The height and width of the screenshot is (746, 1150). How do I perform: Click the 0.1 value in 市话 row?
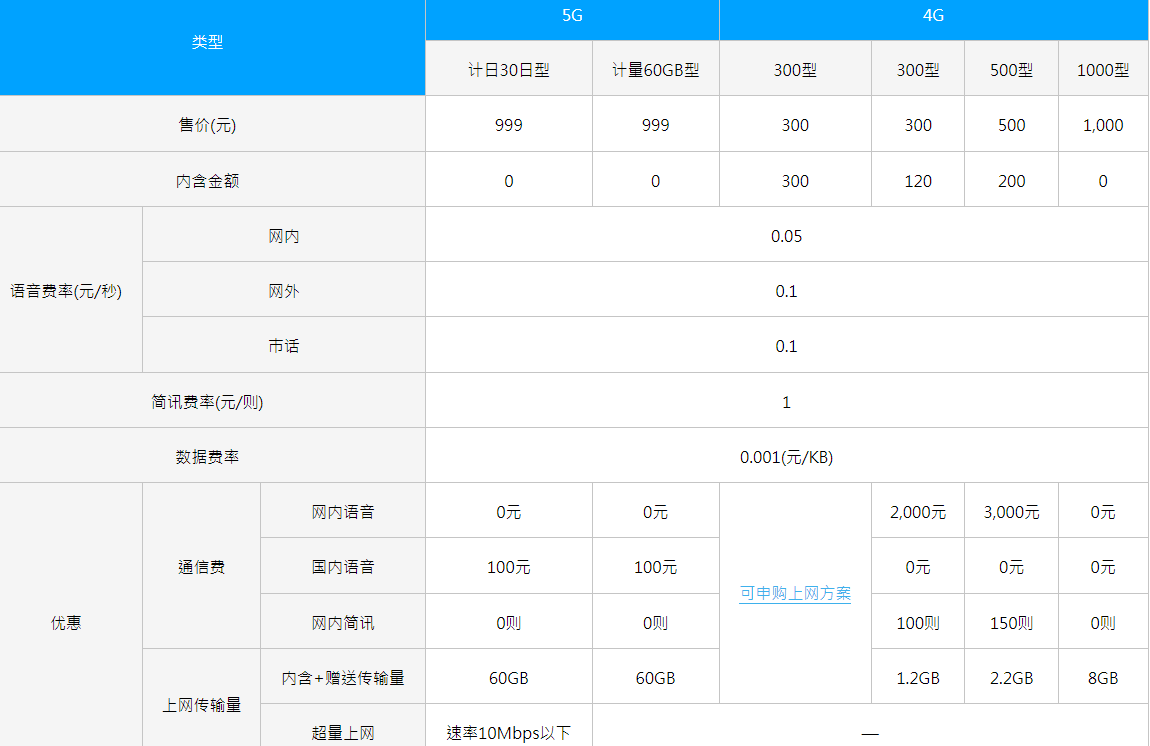point(786,346)
